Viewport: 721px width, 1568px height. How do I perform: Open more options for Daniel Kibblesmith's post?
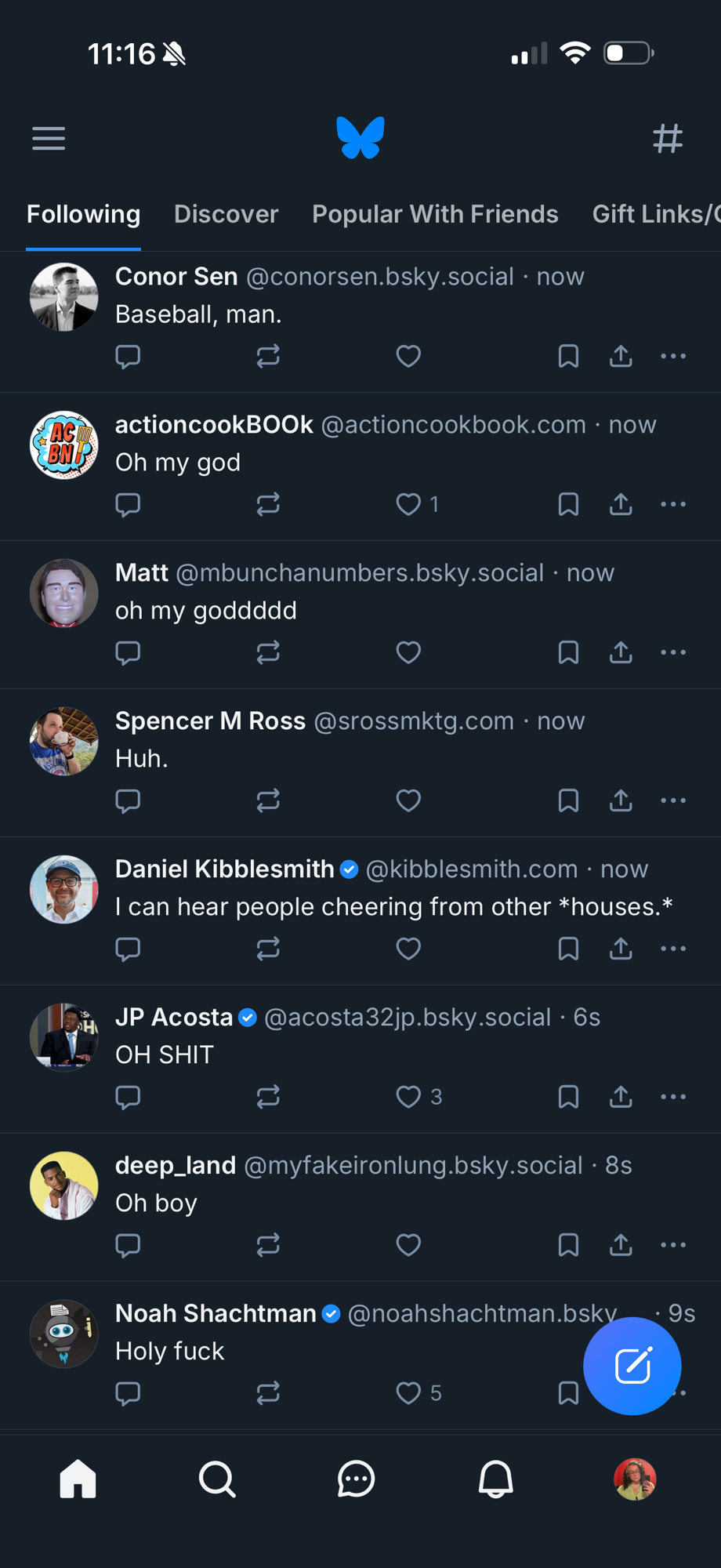pyautogui.click(x=673, y=949)
